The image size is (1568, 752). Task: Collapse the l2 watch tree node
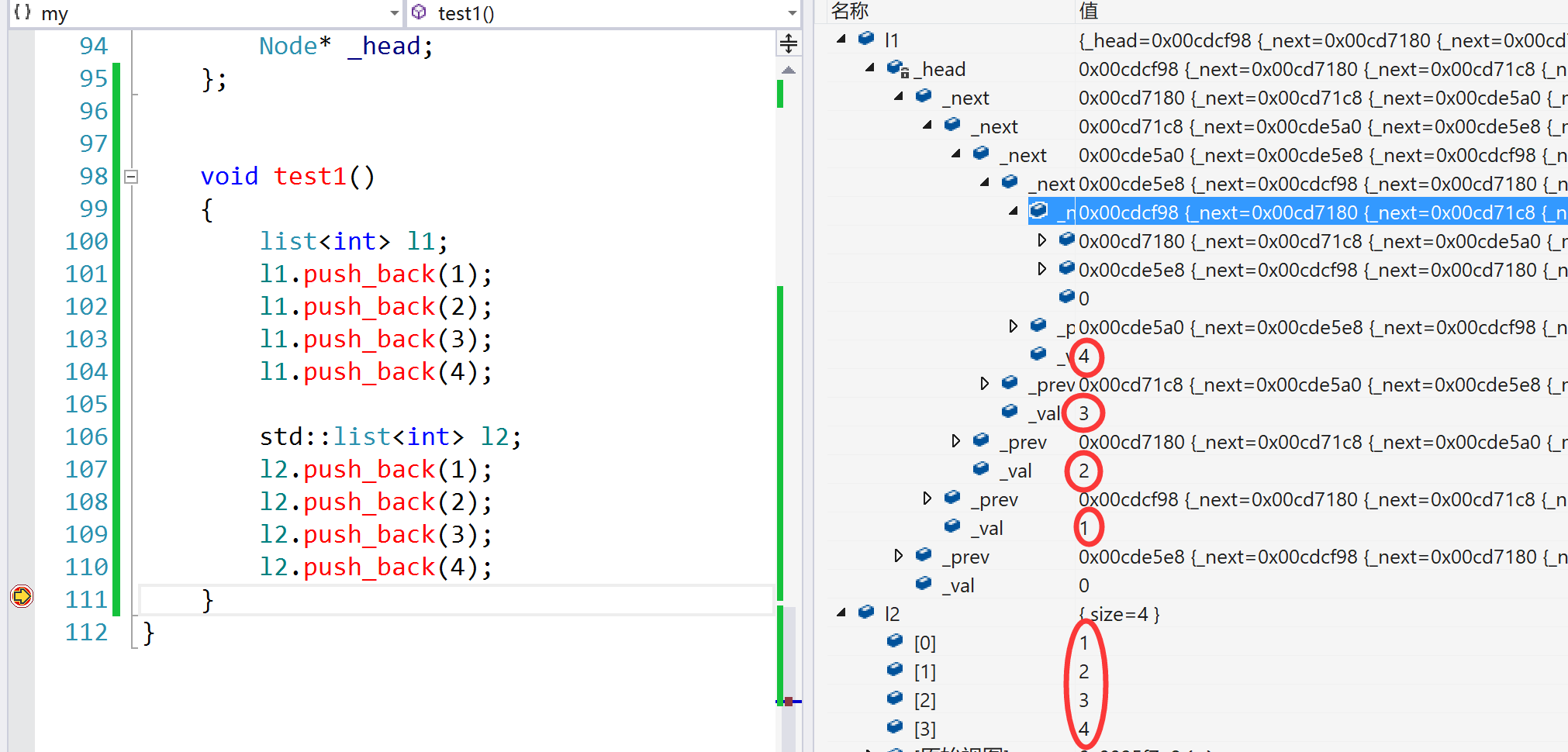pos(841,612)
